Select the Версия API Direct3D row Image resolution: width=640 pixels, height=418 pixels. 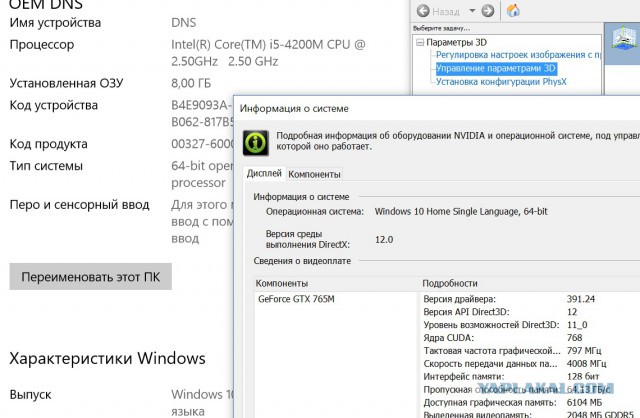[531, 312]
